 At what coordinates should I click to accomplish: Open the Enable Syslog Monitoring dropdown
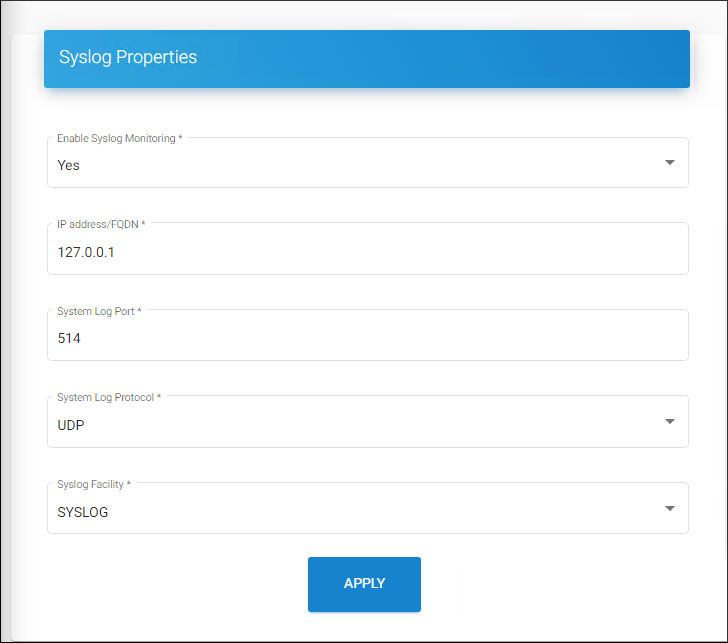coord(367,164)
